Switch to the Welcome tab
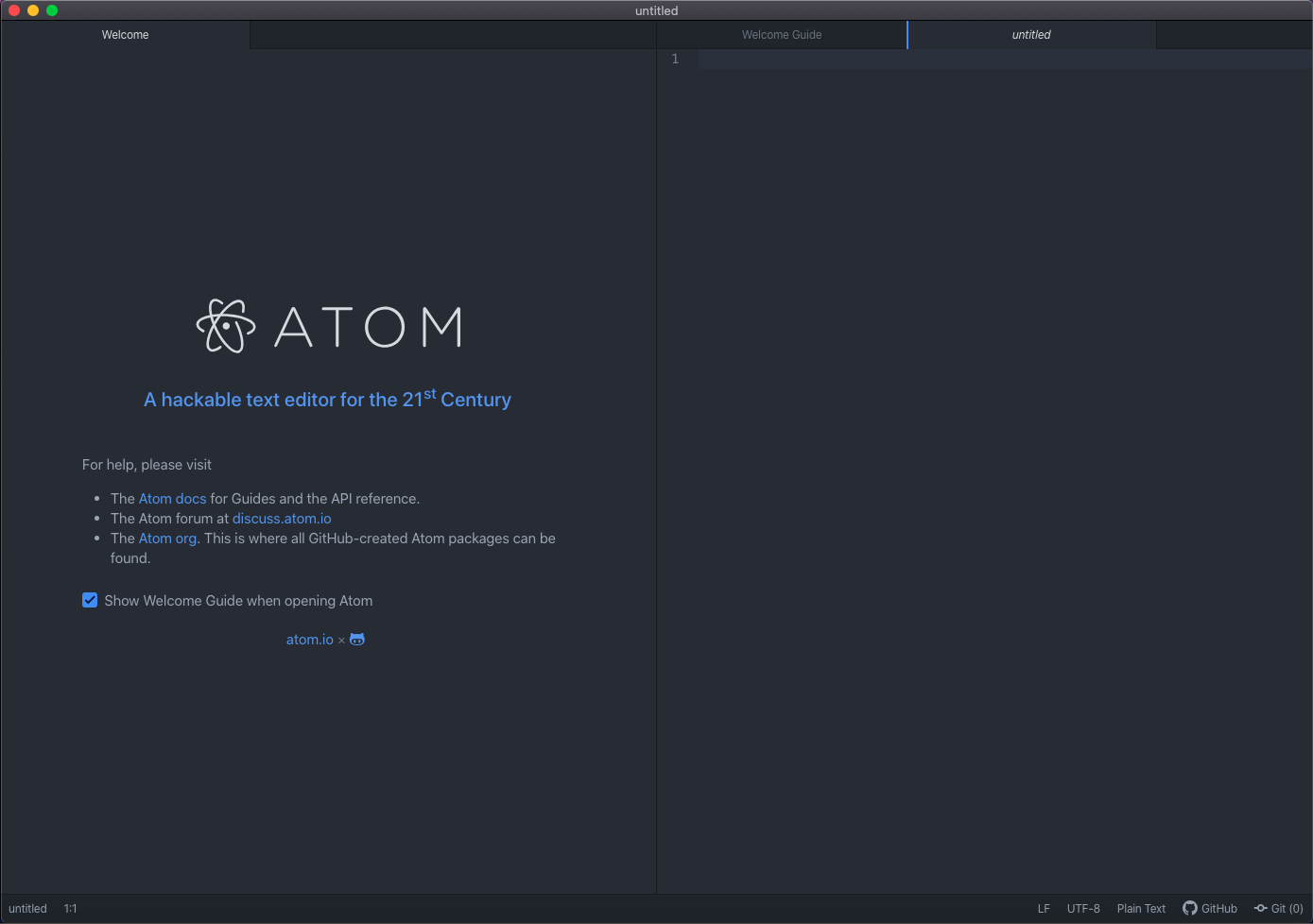1313x924 pixels. pyautogui.click(x=125, y=34)
